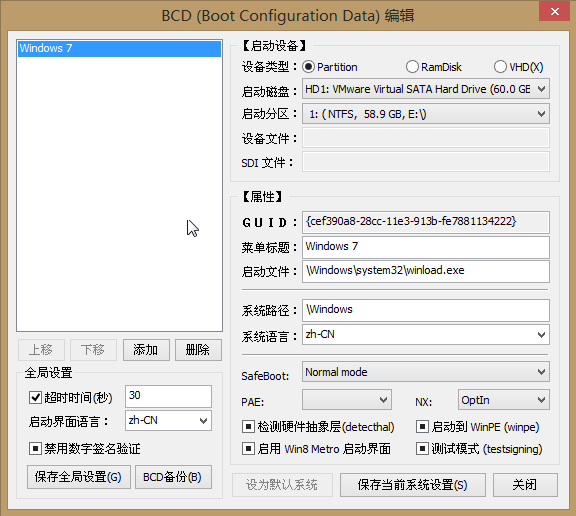Click the 启动文件 winload.exe path field
The width and height of the screenshot is (576, 516).
tap(426, 271)
